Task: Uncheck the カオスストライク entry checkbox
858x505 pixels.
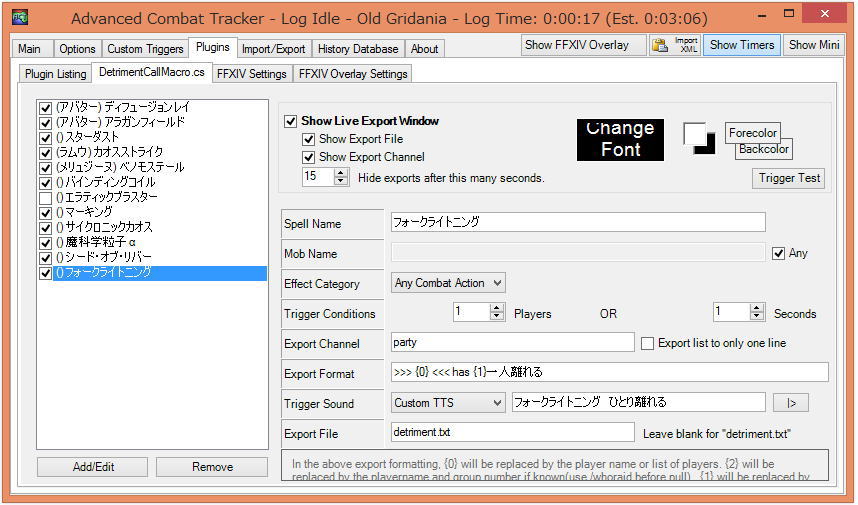Action: coord(46,153)
